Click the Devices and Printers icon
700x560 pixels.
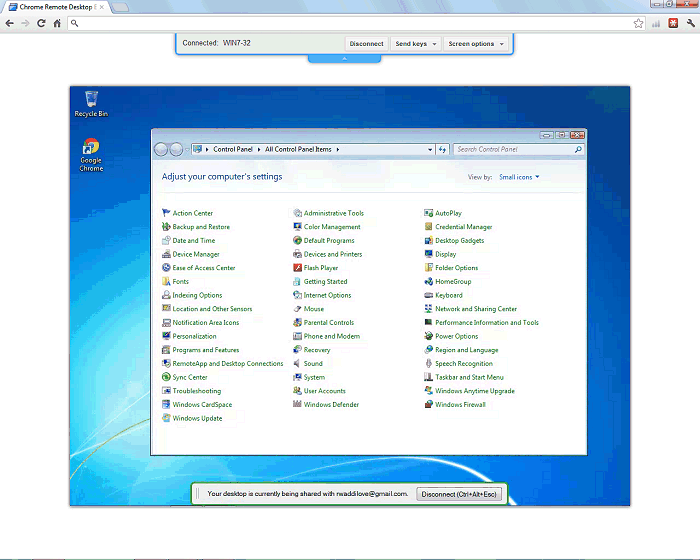pyautogui.click(x=297, y=254)
